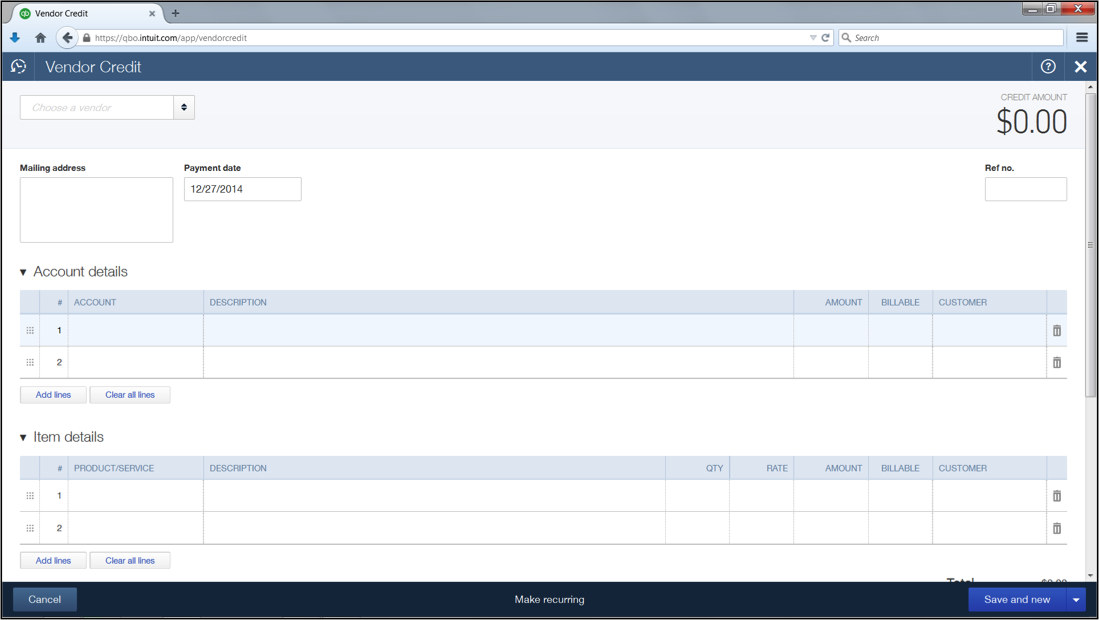Click the Payment date field

(243, 189)
